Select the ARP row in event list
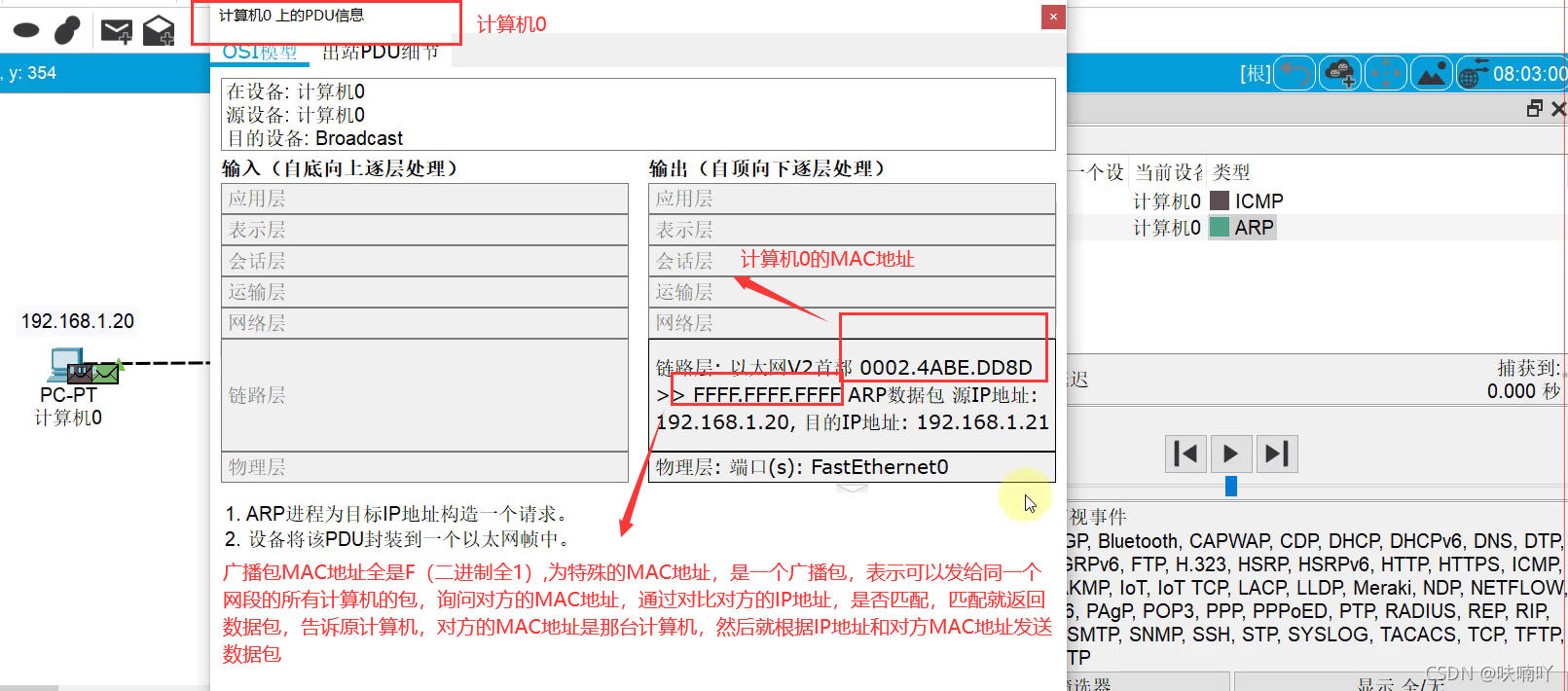The height and width of the screenshot is (691, 1568). pos(1317,227)
